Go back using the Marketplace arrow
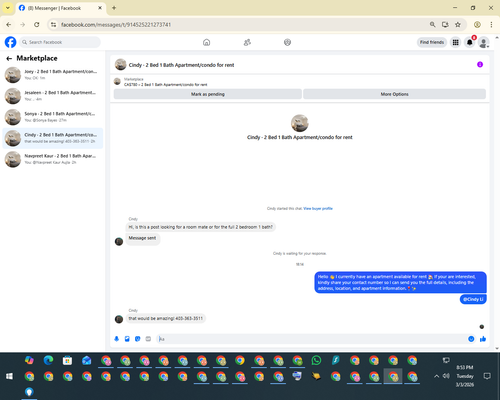 [x=9, y=59]
